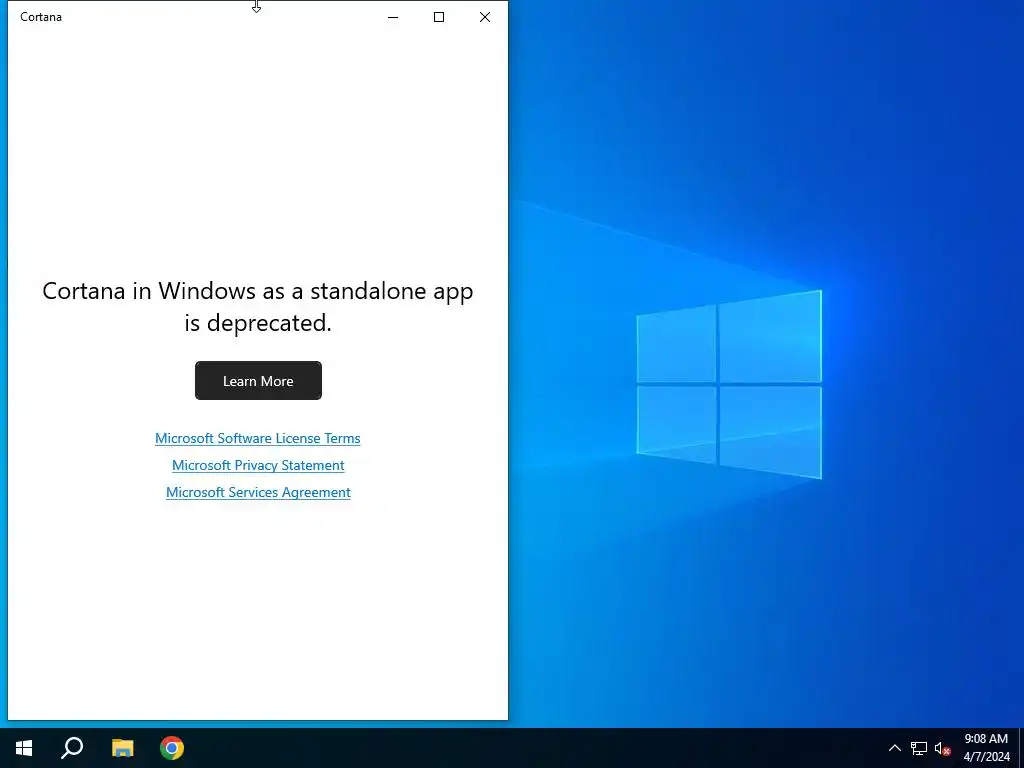The image size is (1024, 768).
Task: Click the Cortana title bar label
Action: pos(41,17)
